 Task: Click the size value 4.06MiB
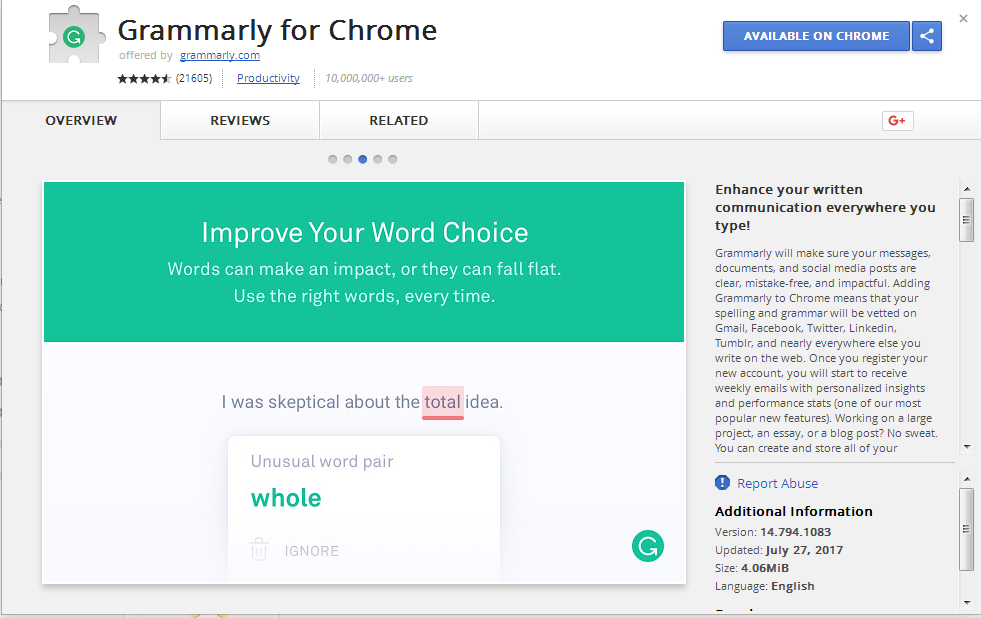click(x=765, y=568)
